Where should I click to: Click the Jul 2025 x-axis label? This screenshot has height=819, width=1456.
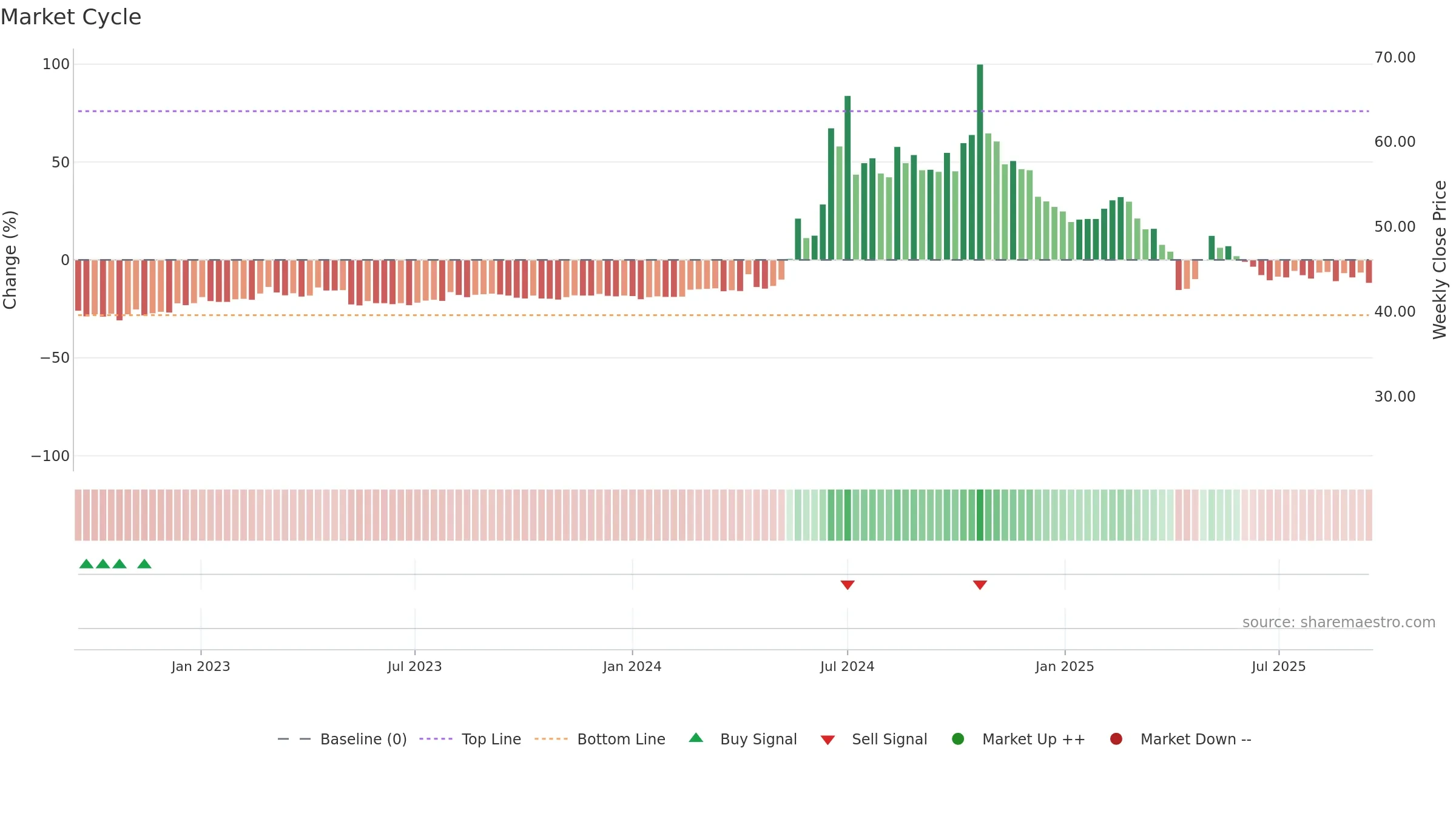coord(1279,667)
